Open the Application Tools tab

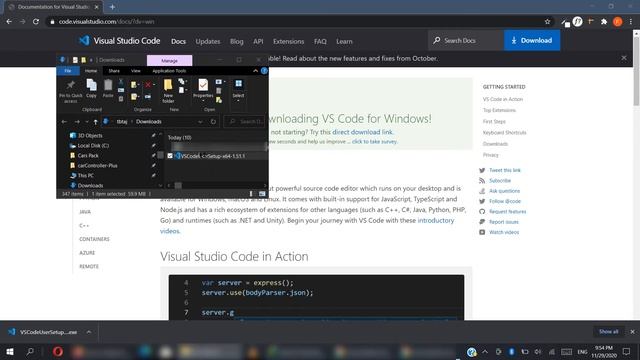(x=169, y=71)
